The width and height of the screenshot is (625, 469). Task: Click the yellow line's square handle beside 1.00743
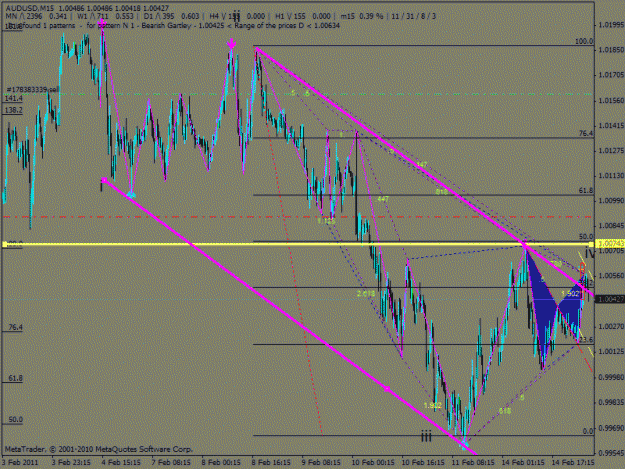click(591, 244)
